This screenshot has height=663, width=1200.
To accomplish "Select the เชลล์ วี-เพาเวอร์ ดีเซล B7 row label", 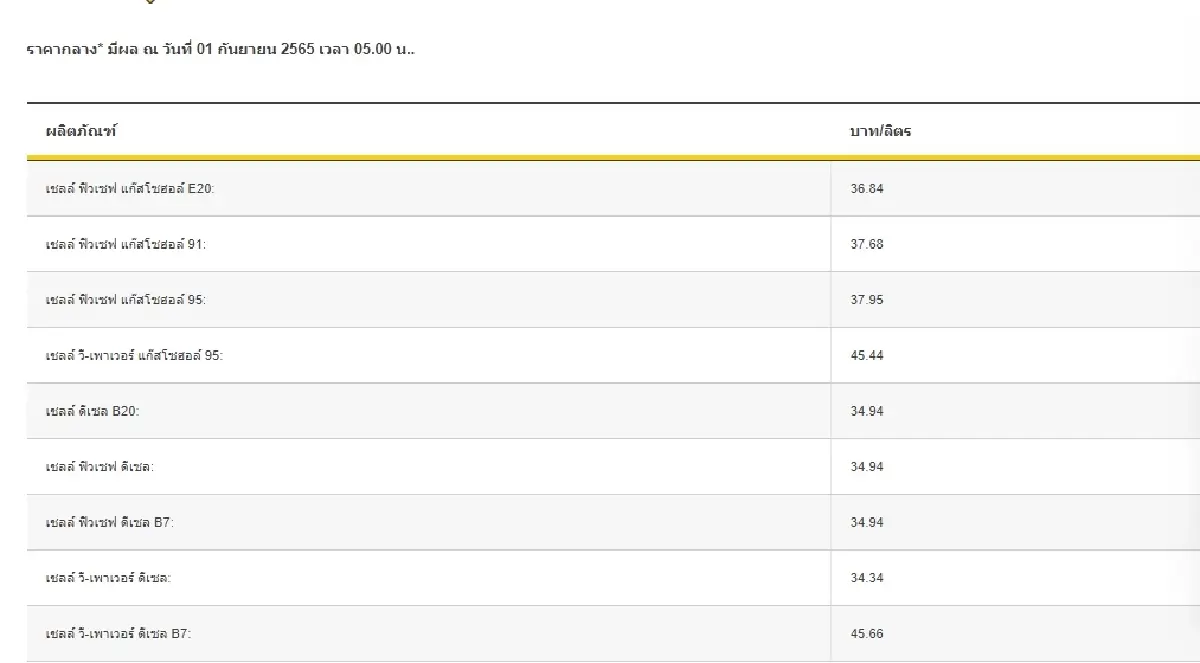I will (118, 634).
